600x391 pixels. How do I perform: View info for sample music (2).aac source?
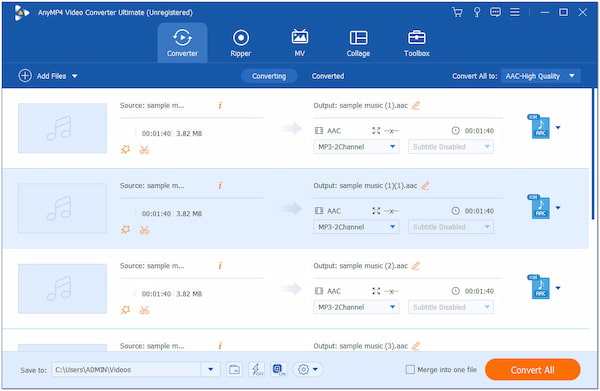(220, 266)
